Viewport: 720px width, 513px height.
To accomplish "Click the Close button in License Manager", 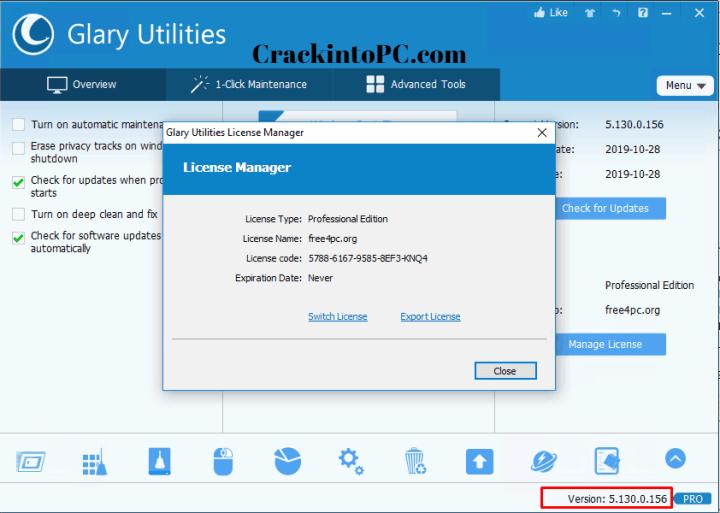I will click(x=505, y=371).
